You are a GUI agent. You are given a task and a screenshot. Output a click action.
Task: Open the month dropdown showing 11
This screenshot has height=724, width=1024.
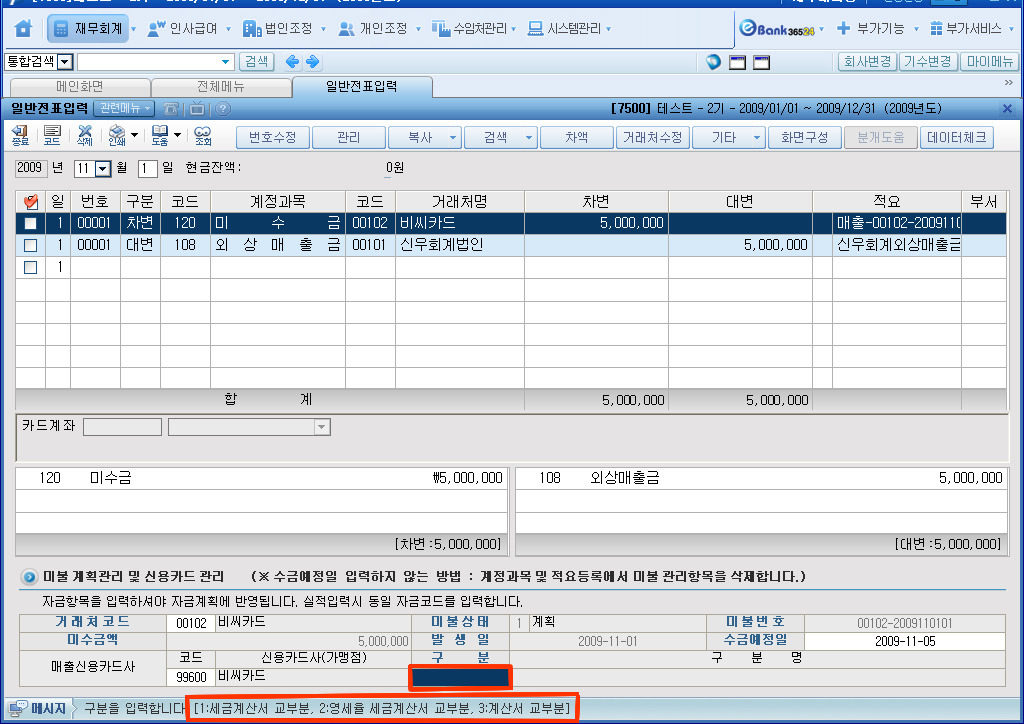pos(102,168)
